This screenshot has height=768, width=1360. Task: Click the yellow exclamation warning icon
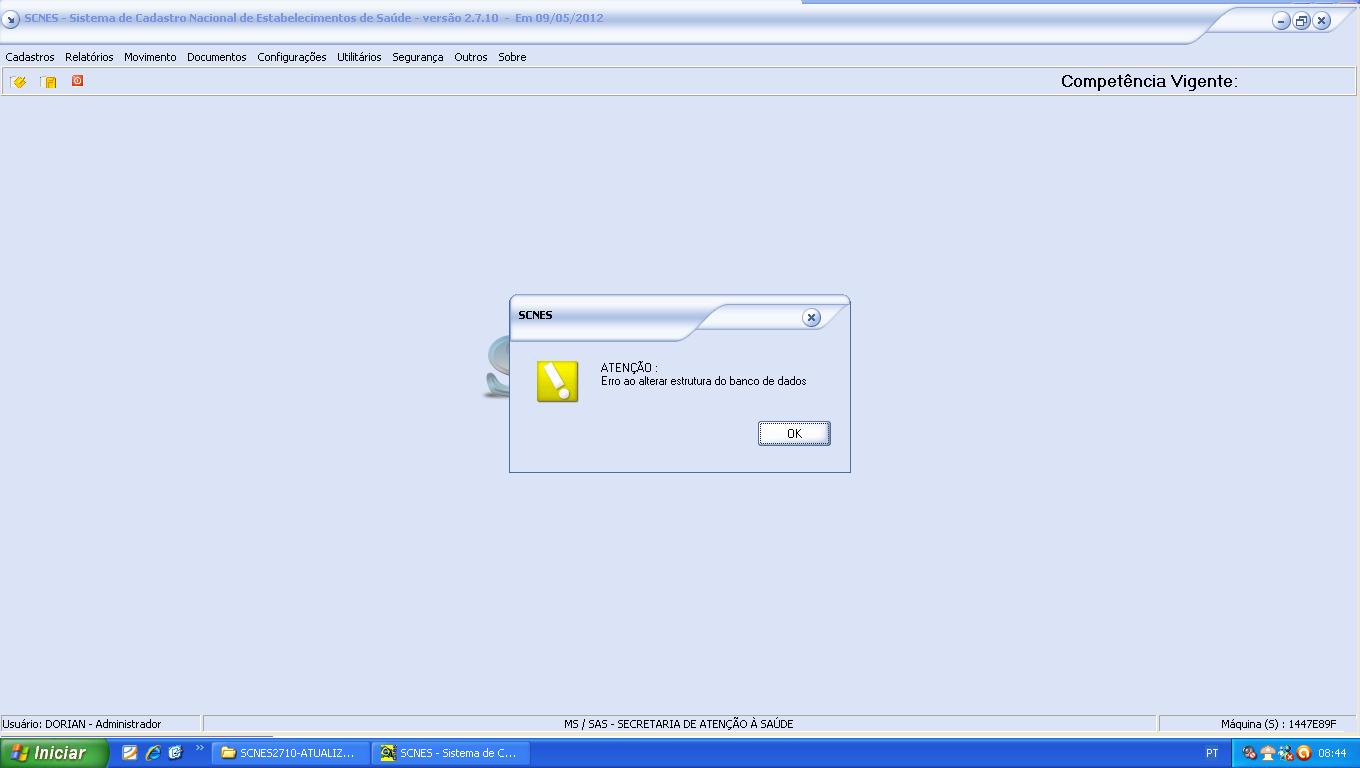557,381
